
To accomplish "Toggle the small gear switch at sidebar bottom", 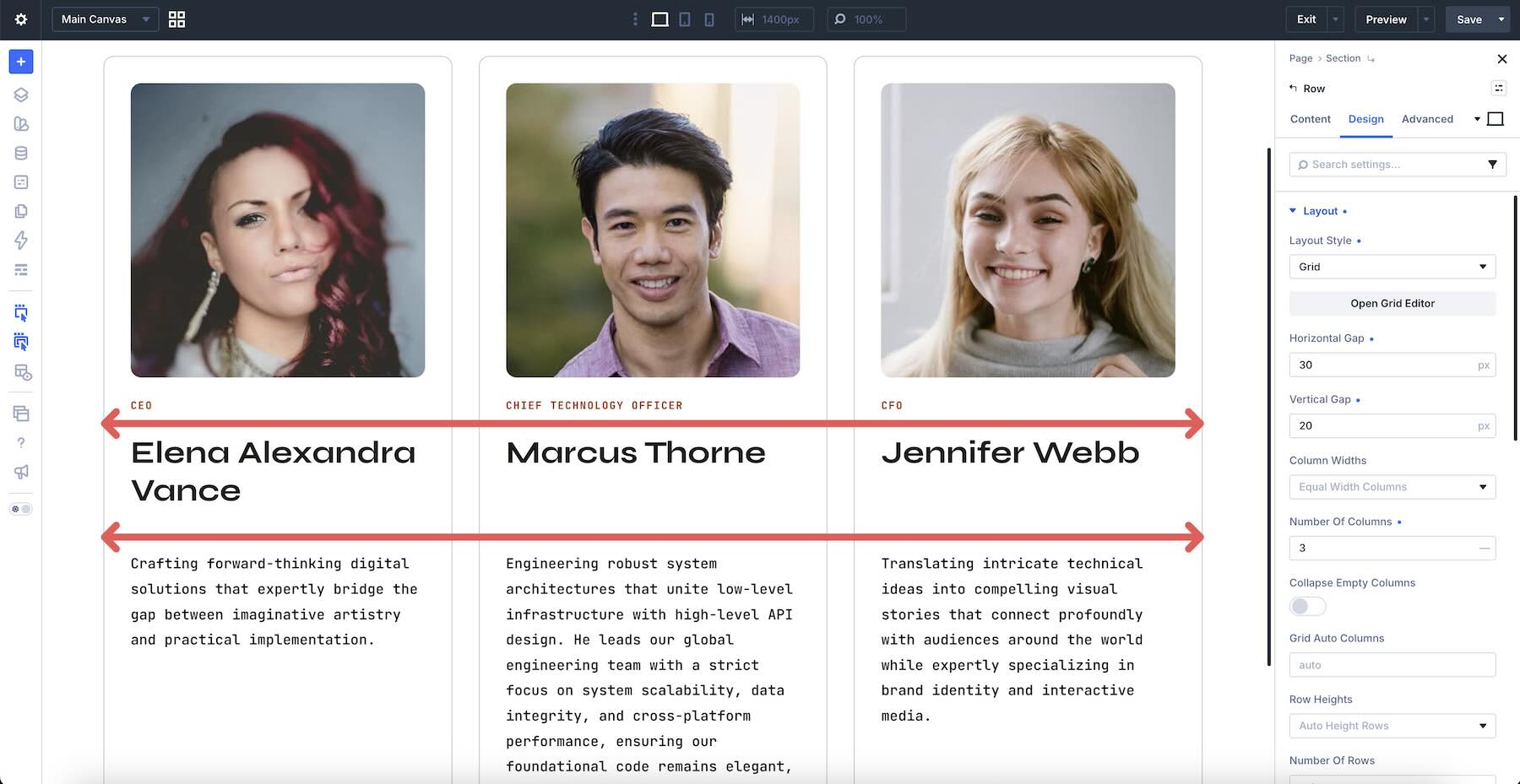I will (21, 509).
